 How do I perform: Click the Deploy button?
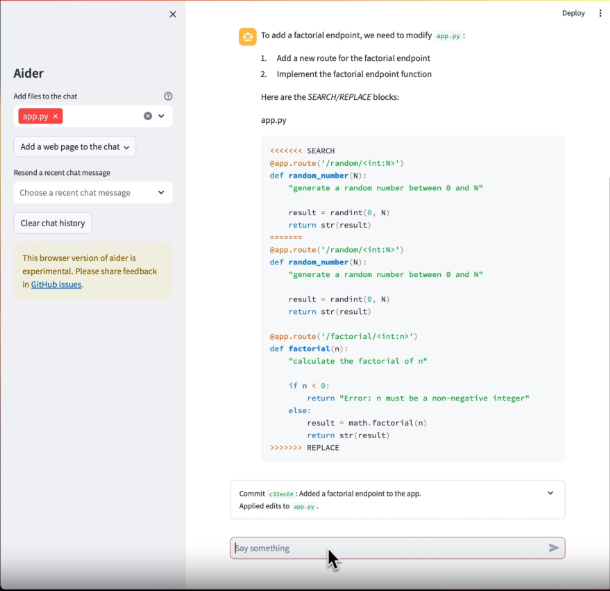(573, 13)
